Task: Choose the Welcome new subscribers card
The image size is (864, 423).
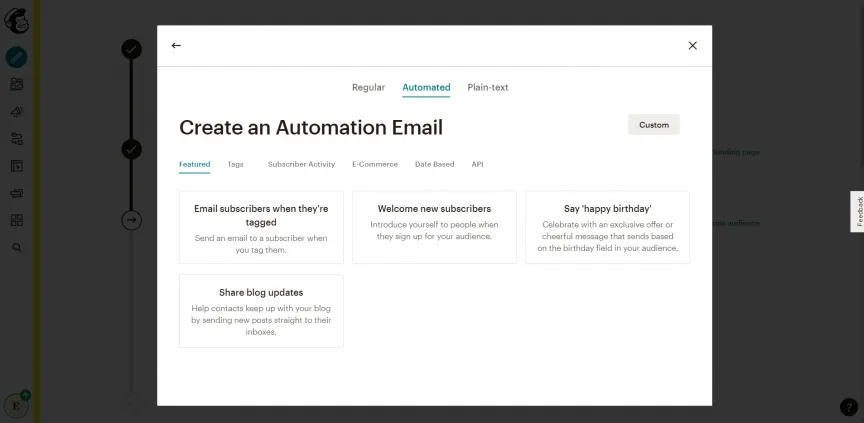Action: coord(434,227)
